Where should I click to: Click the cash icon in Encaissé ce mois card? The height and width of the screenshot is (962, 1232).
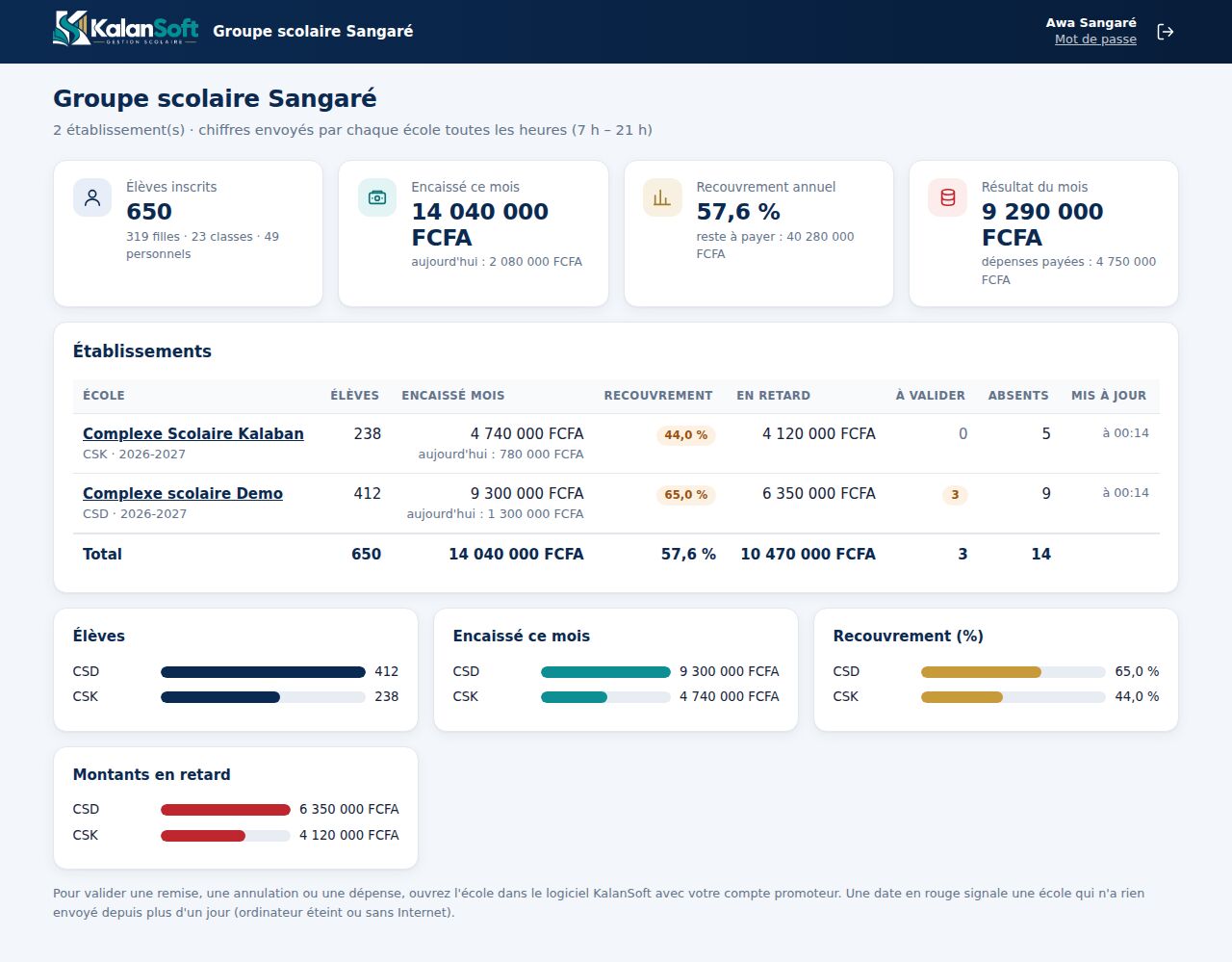pos(377,197)
